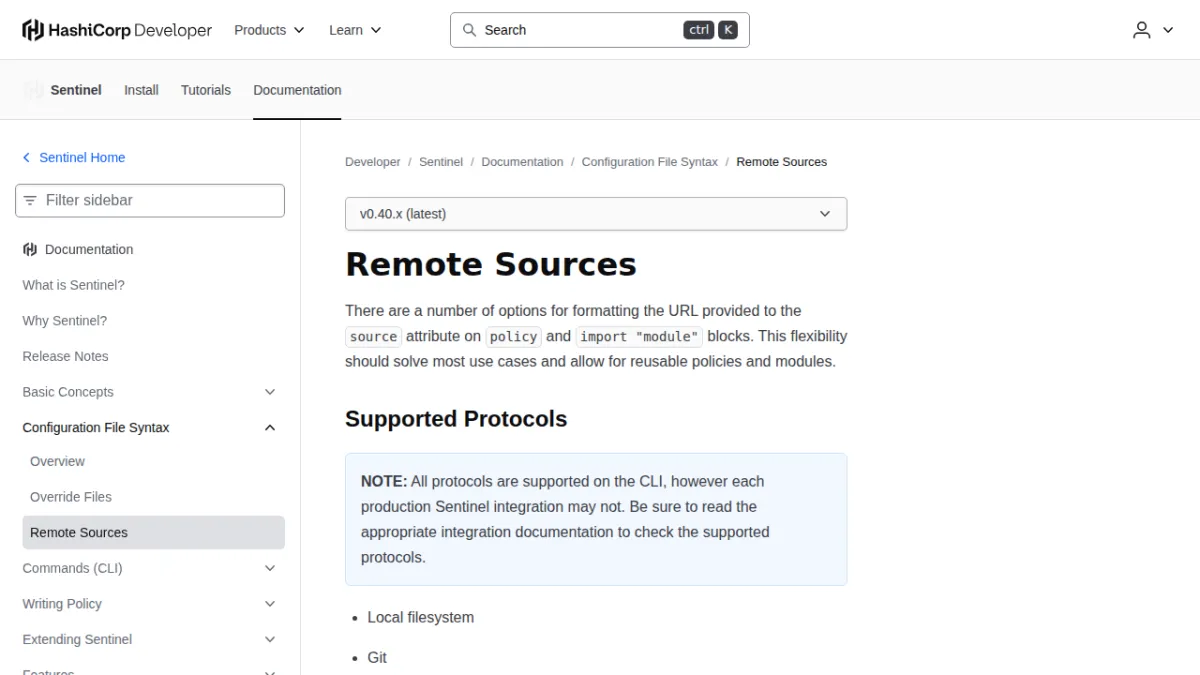Select the Documentation tab
Viewport: 1200px width, 675px height.
tap(297, 90)
